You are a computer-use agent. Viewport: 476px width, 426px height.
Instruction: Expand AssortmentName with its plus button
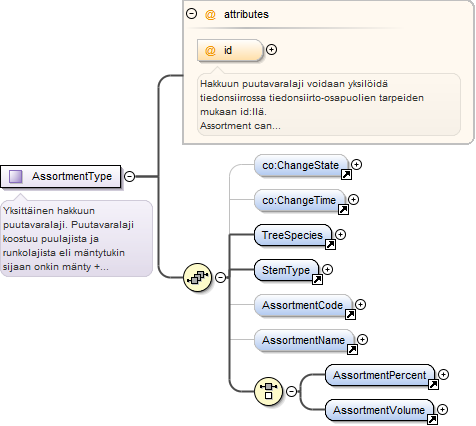click(x=362, y=340)
